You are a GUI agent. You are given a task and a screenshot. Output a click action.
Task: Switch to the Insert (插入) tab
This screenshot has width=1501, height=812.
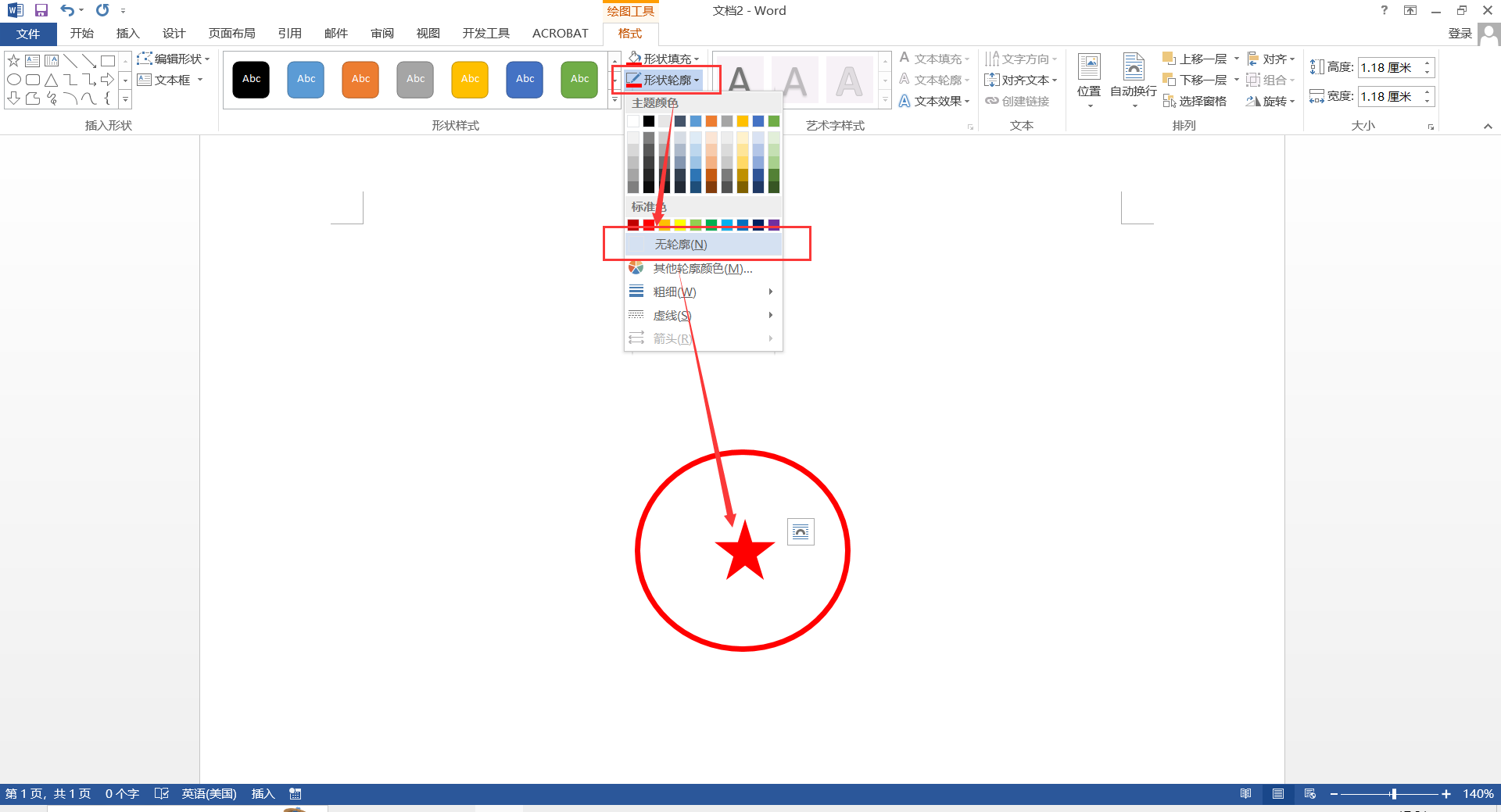[127, 34]
